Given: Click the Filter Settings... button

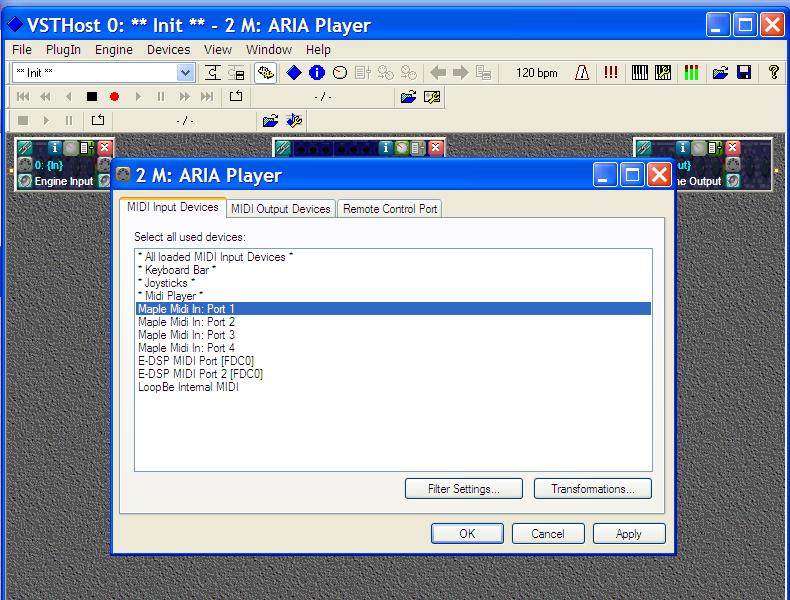Looking at the screenshot, I should click(x=464, y=489).
